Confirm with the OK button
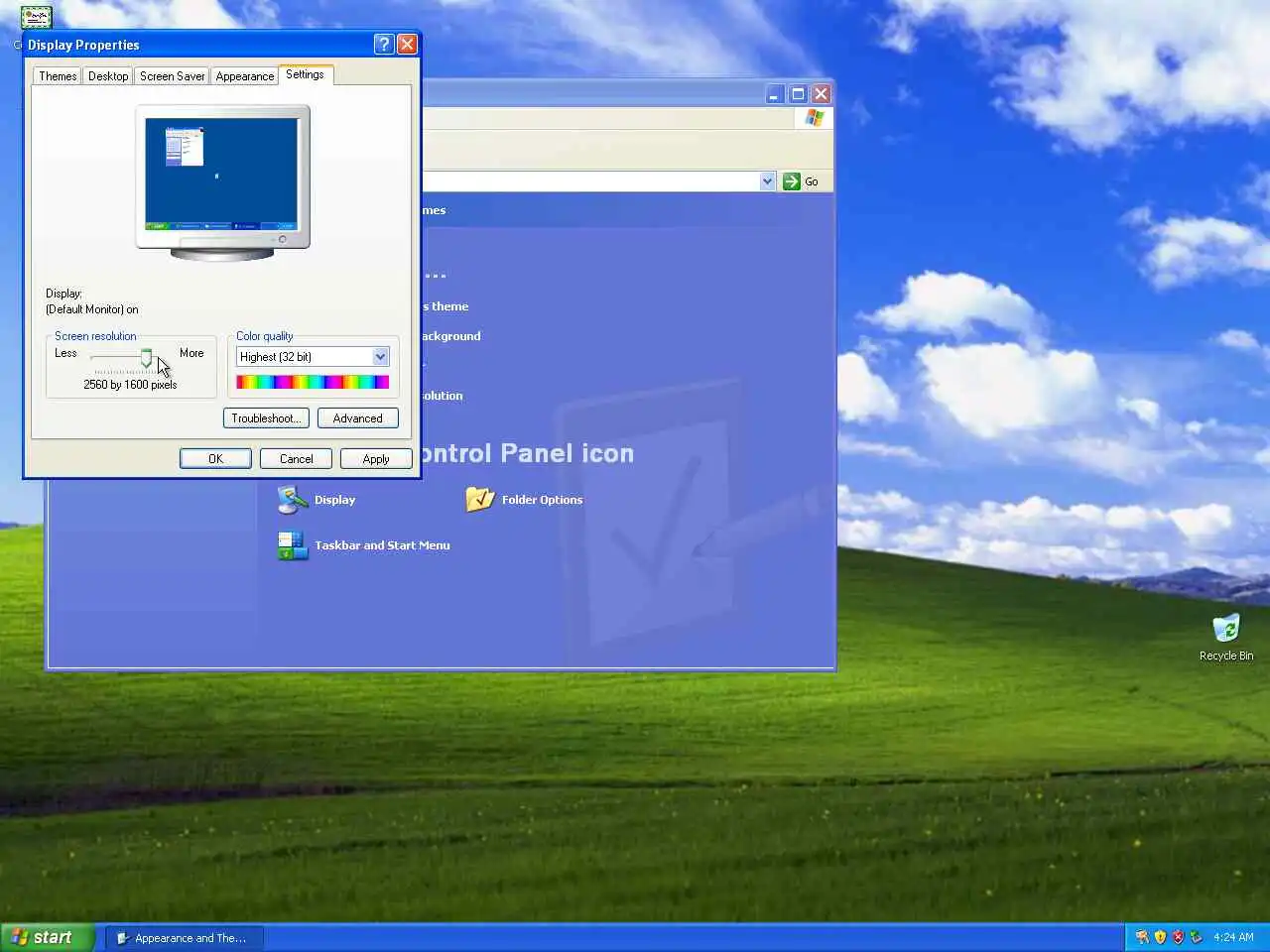 click(215, 459)
